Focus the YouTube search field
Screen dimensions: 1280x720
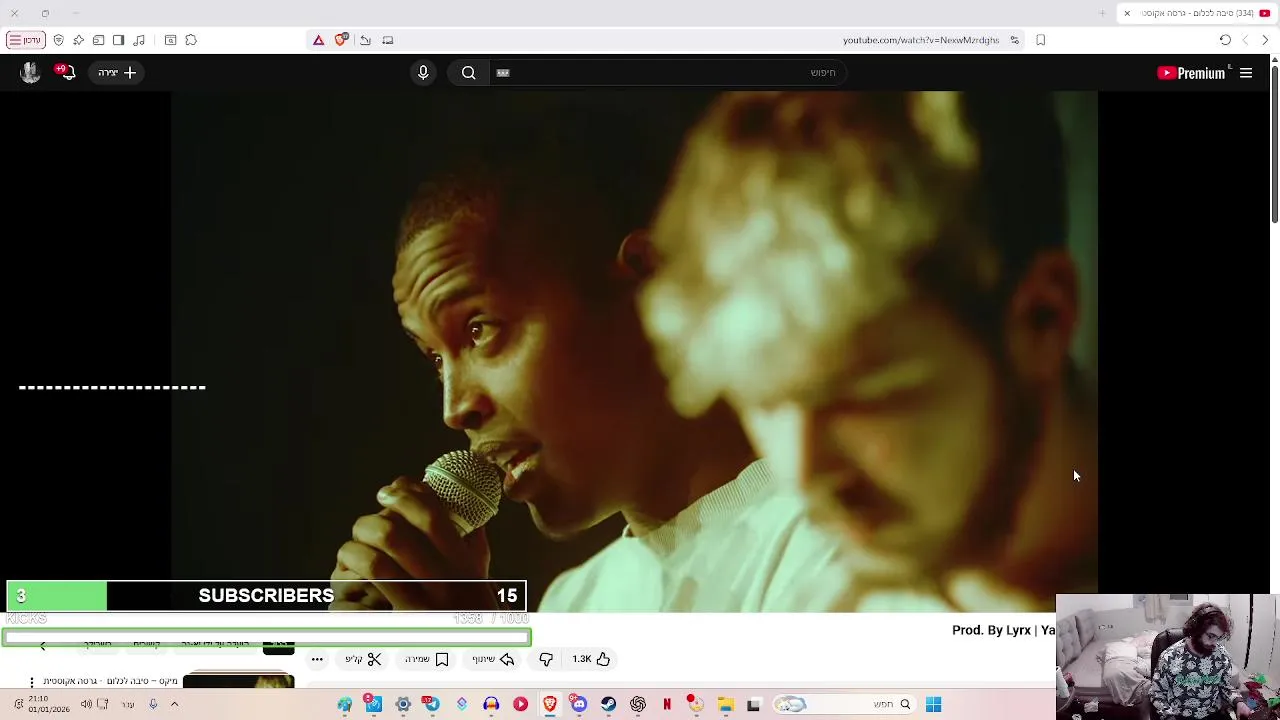coord(670,72)
